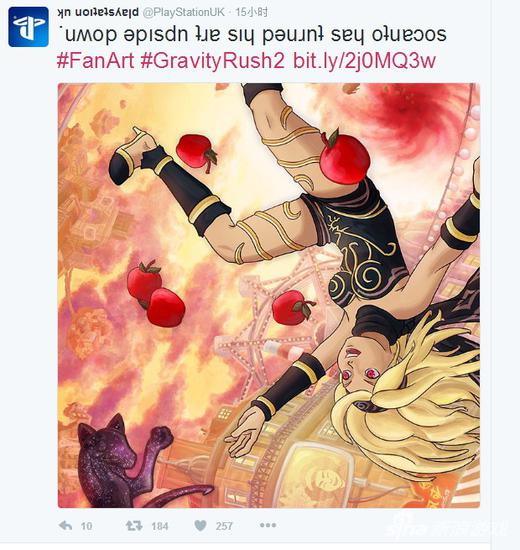Click the upside-down tweet text body

pyautogui.click(x=252, y=35)
